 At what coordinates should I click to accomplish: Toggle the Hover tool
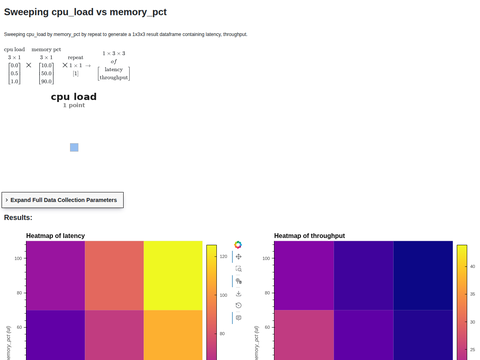[238, 318]
